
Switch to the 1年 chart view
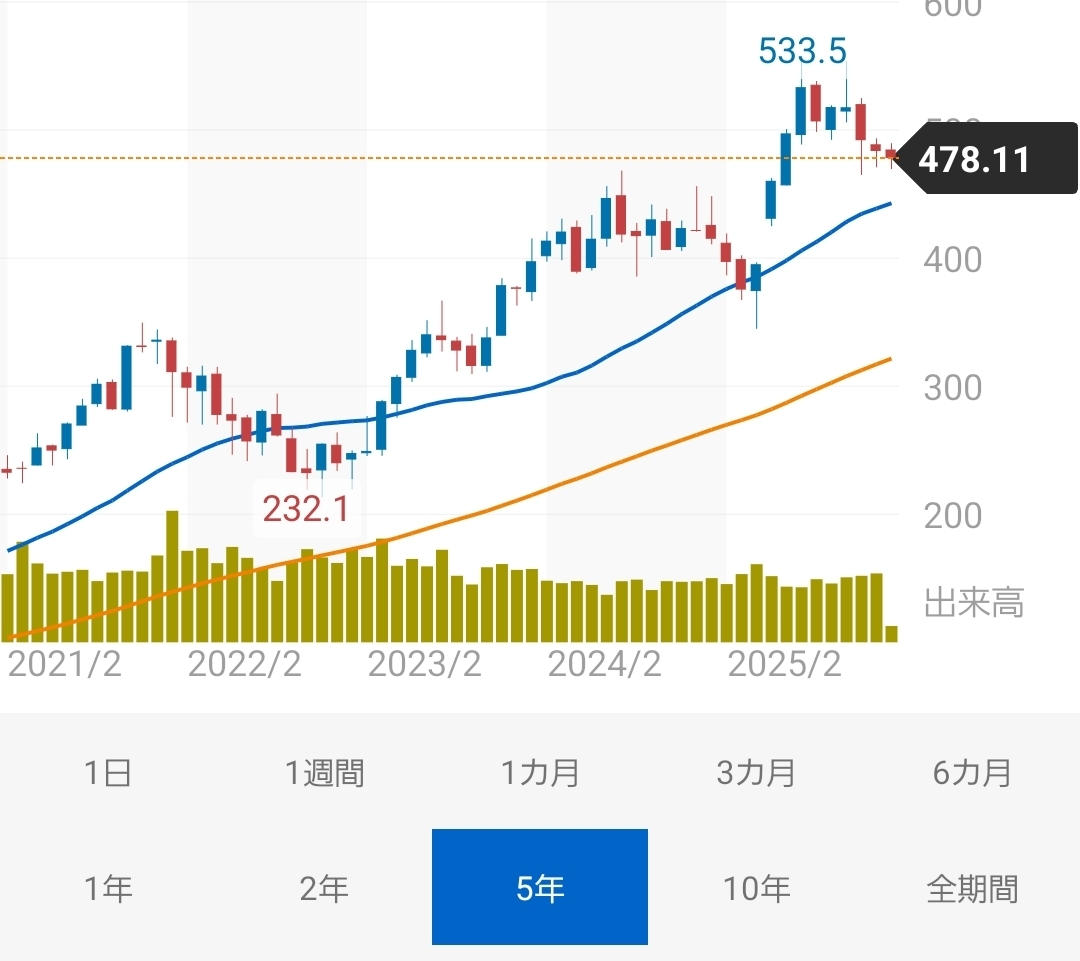point(108,888)
